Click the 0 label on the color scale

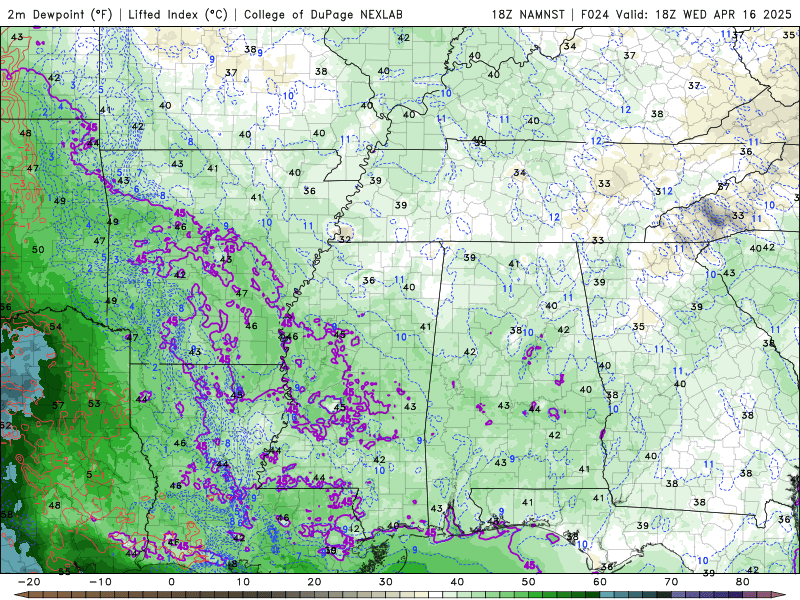[x=171, y=582]
